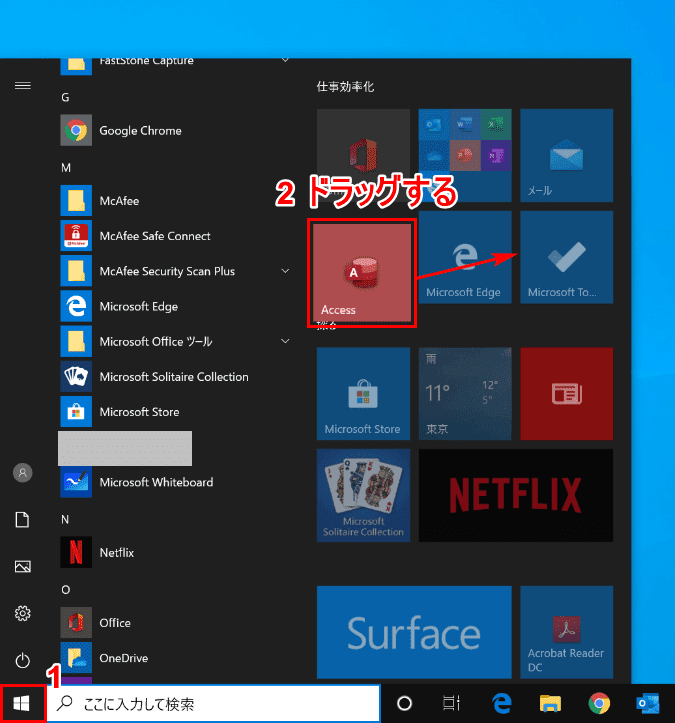675x723 pixels.
Task: Open File Explorer from the taskbar
Action: tap(551, 704)
